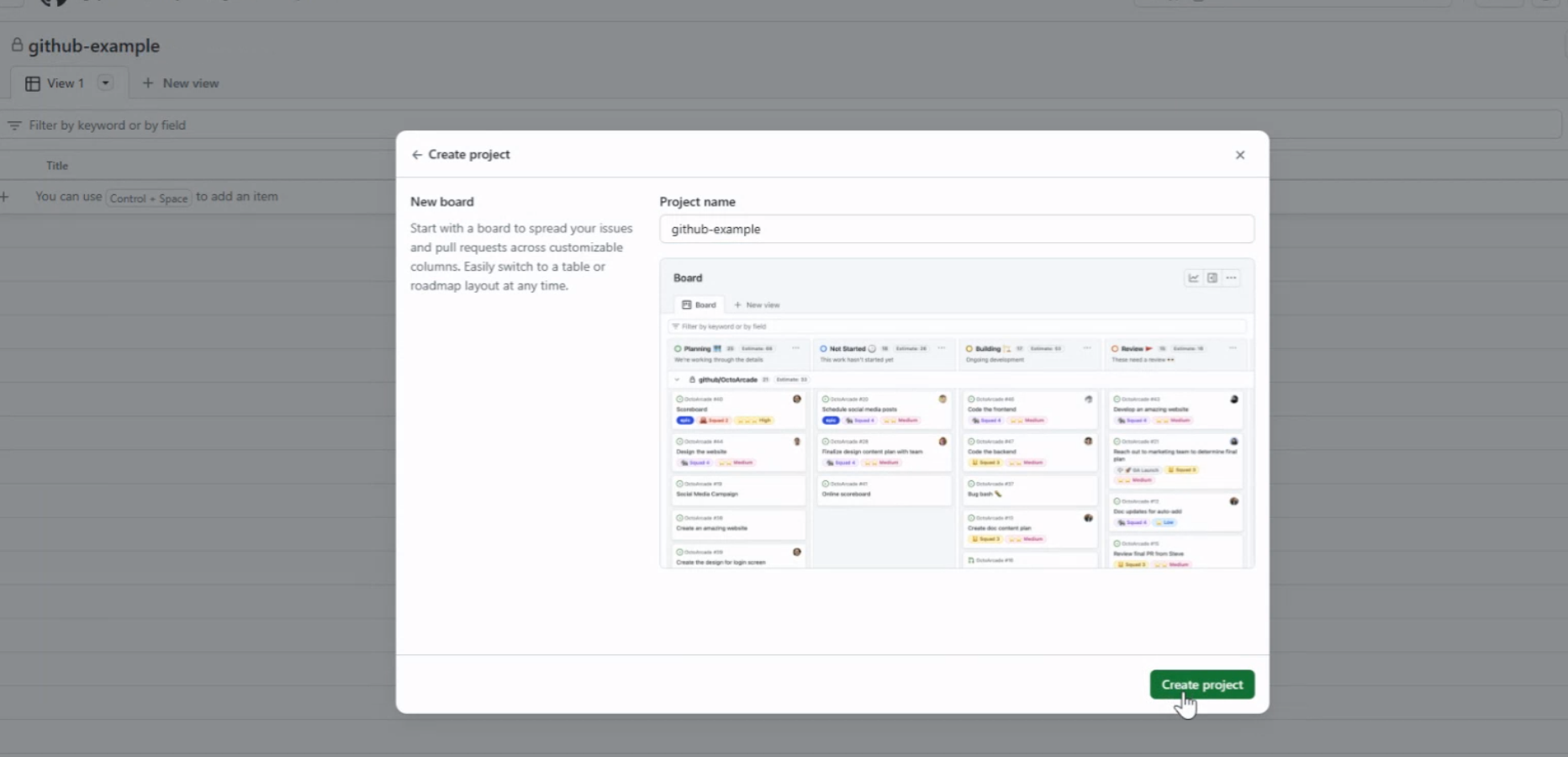This screenshot has width=1568, height=757.
Task: Select the Board tab in the preview
Action: pos(700,304)
